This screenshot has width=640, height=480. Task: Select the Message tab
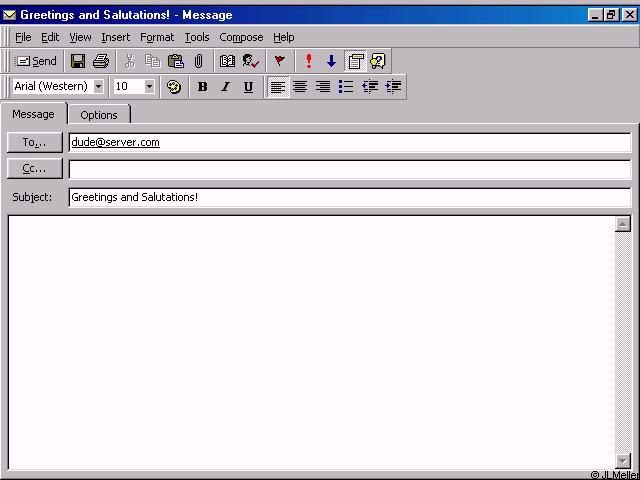(x=33, y=114)
